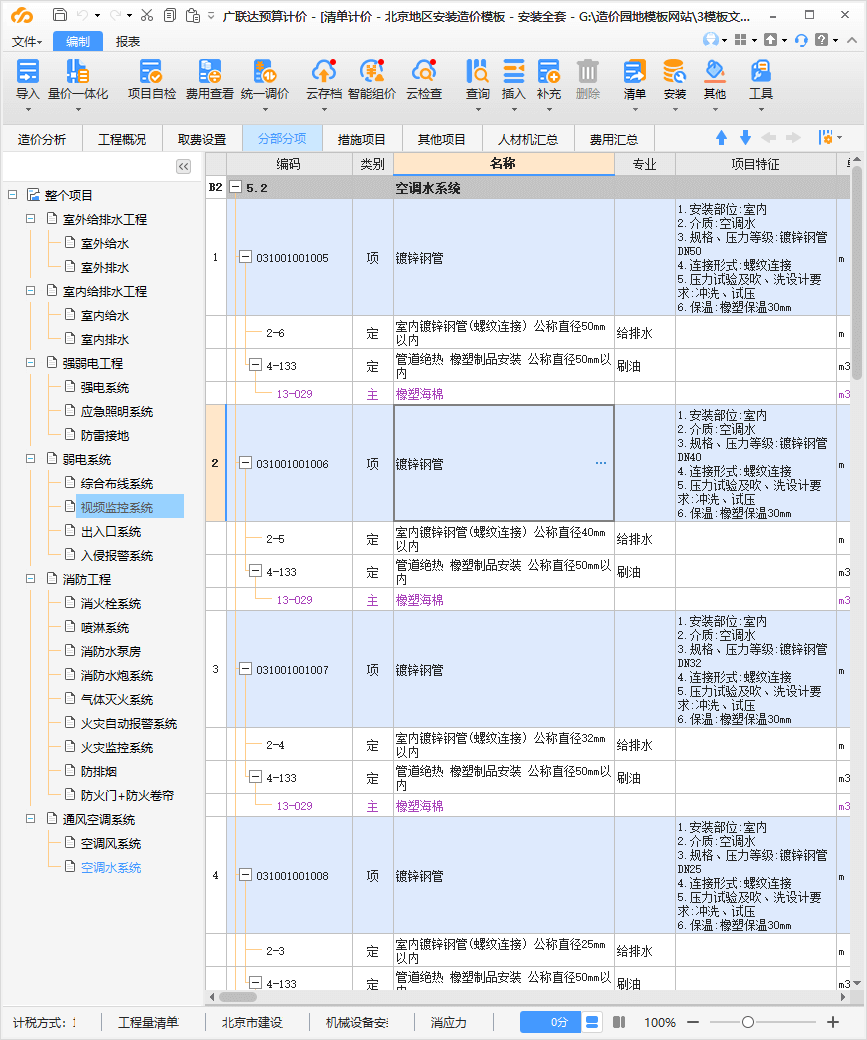
Task: Collapse the left project tree panel
Action: pyautogui.click(x=184, y=166)
